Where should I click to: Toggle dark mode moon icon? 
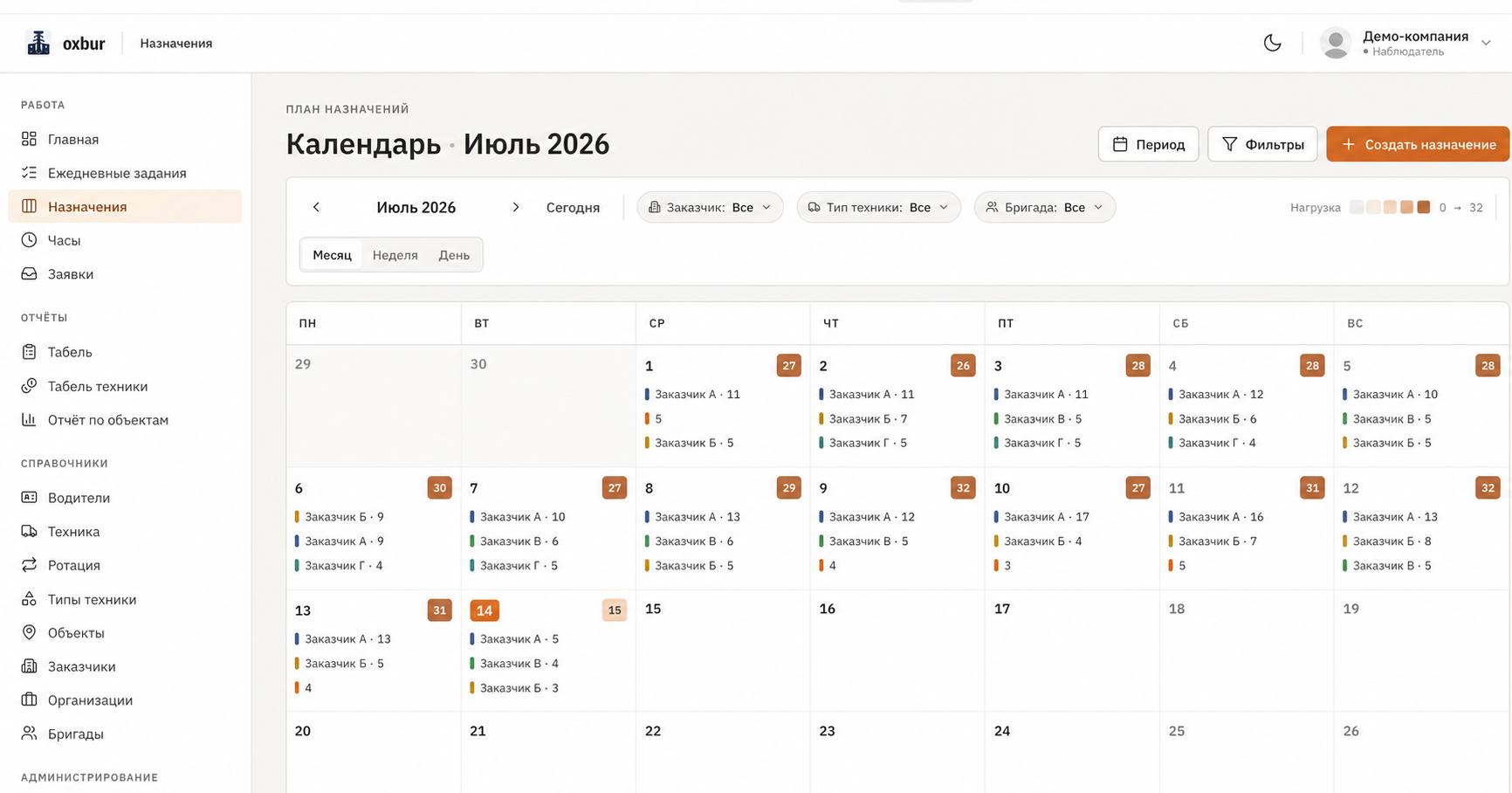point(1272,43)
